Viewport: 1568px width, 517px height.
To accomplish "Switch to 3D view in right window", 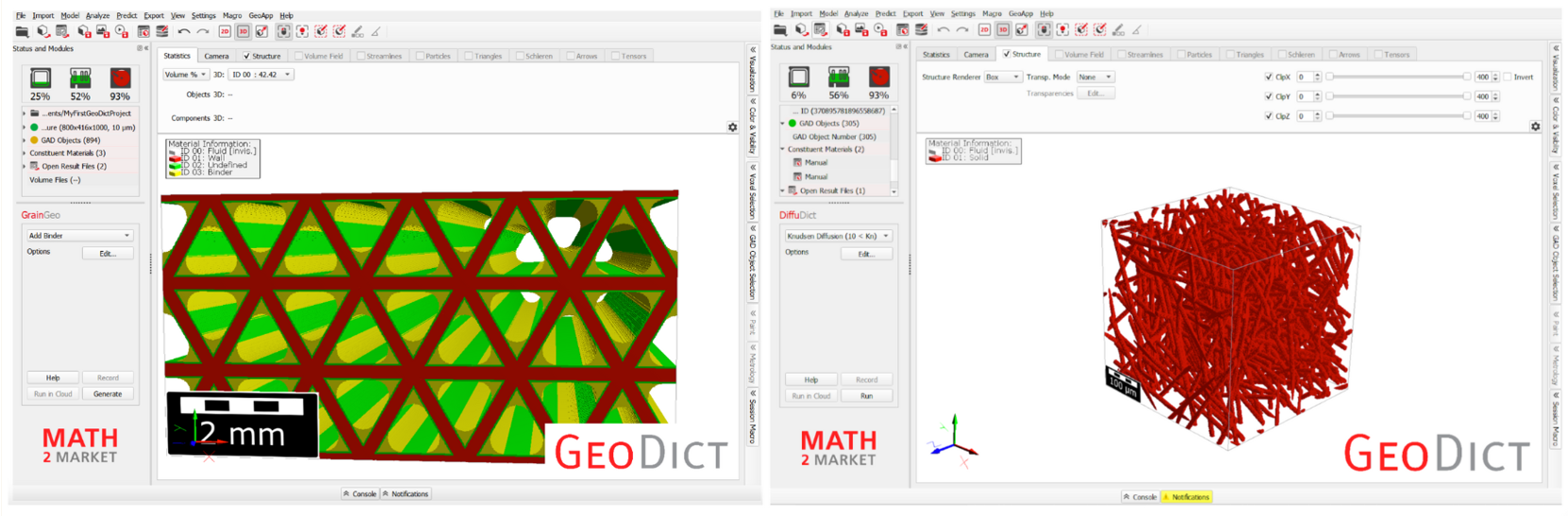I will point(1003,30).
